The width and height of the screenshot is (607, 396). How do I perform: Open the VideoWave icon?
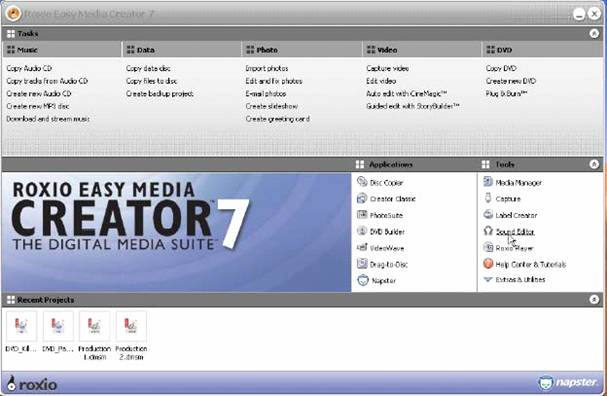[x=362, y=247]
